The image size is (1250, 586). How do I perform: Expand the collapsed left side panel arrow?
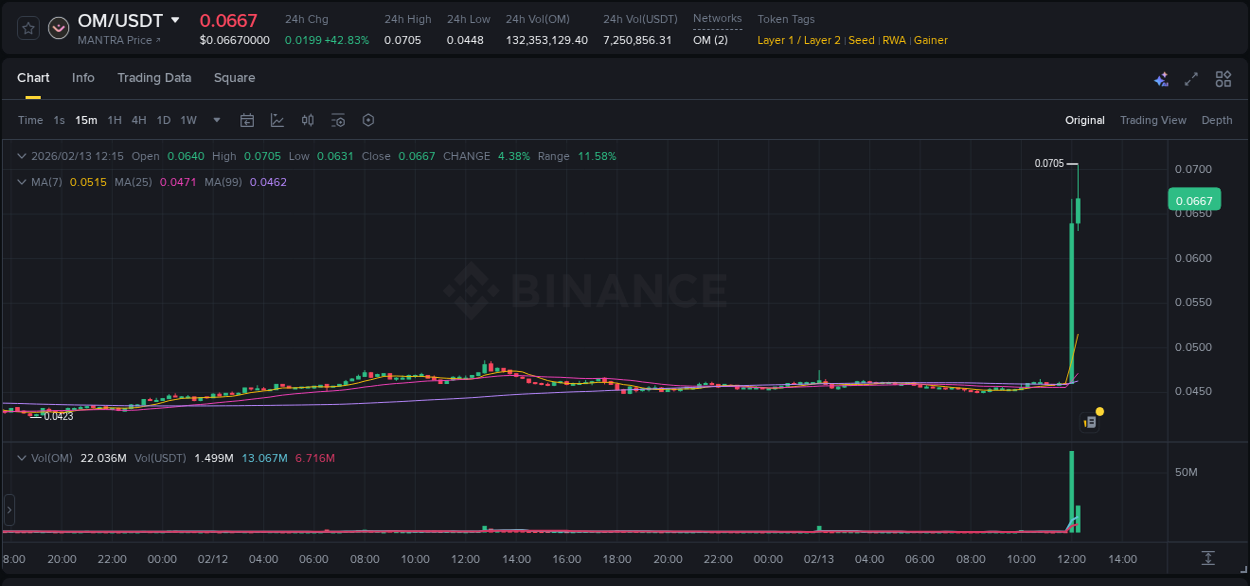click(x=8, y=510)
